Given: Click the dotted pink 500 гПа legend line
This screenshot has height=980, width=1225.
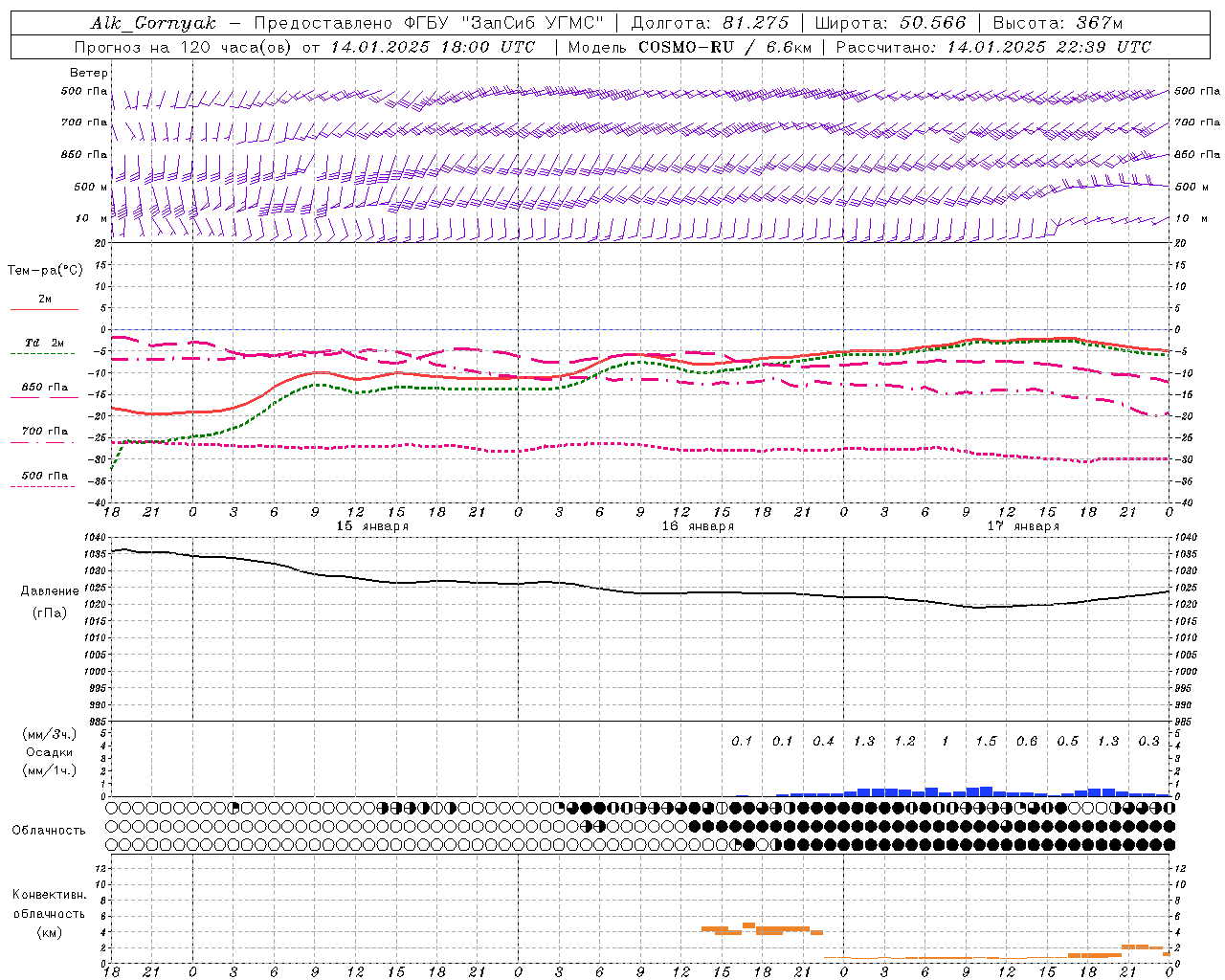Looking at the screenshot, I should (x=43, y=486).
